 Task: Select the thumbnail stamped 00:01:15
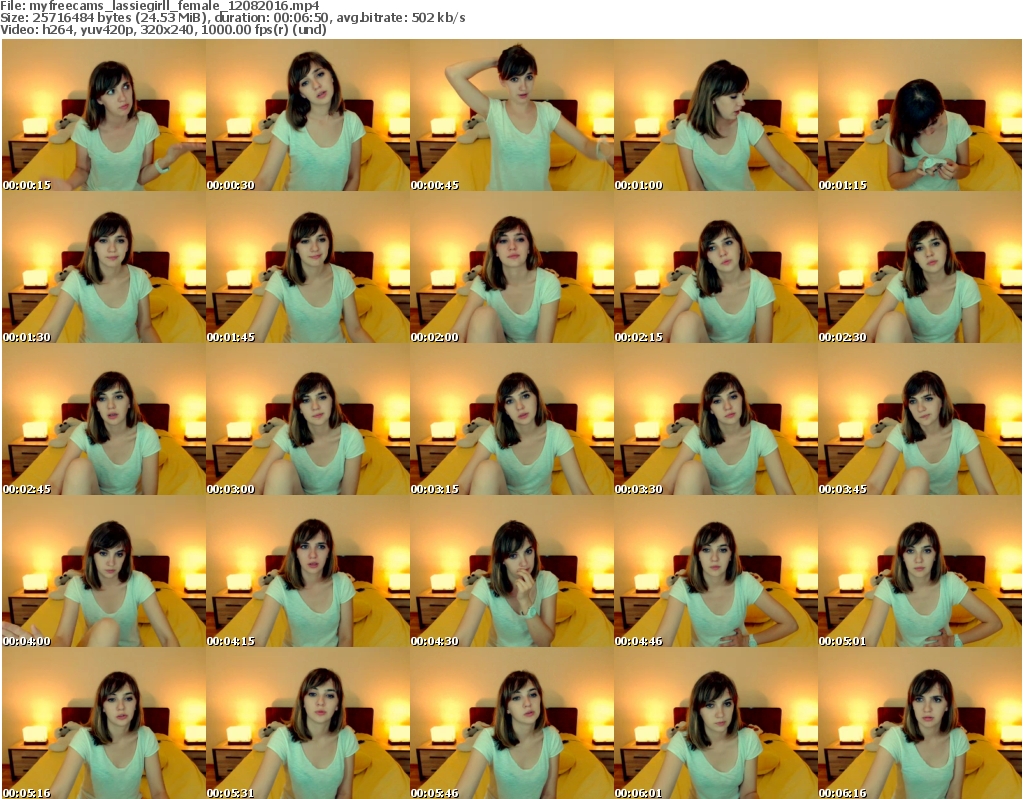tap(920, 115)
